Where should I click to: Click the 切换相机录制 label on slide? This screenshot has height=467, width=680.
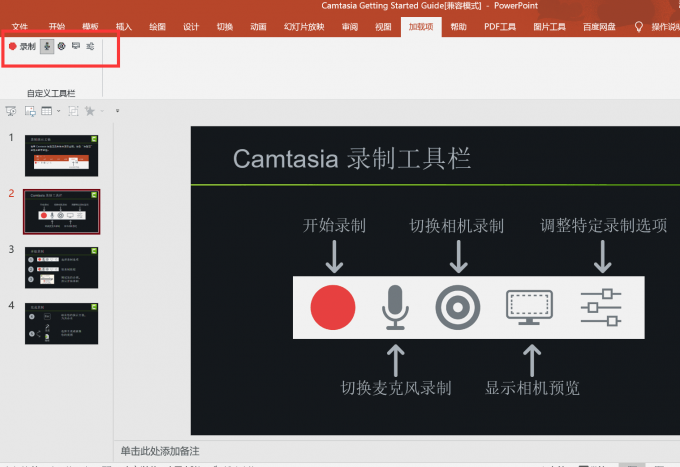pos(457,225)
